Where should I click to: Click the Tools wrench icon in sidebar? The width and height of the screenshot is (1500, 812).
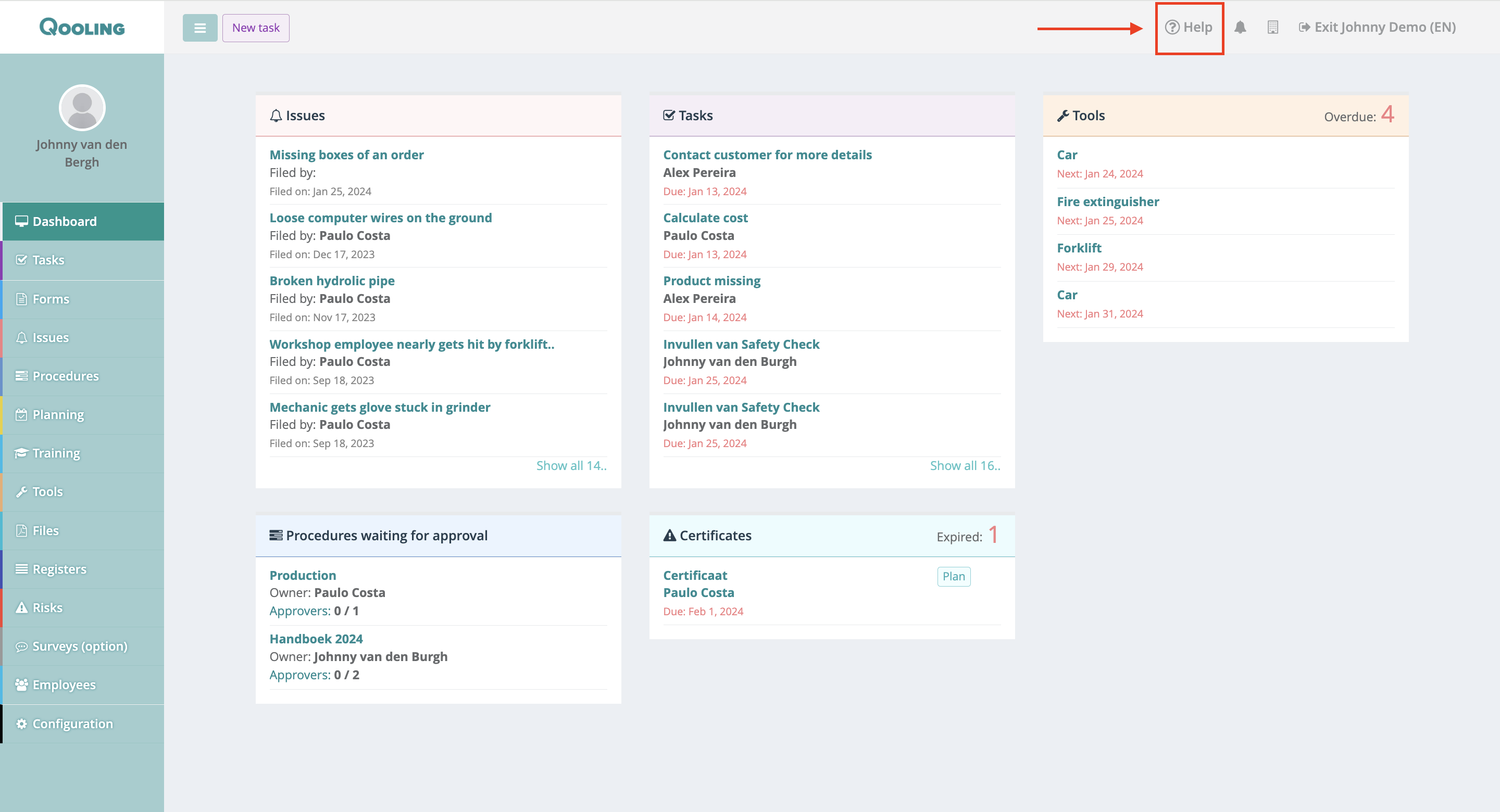21,492
